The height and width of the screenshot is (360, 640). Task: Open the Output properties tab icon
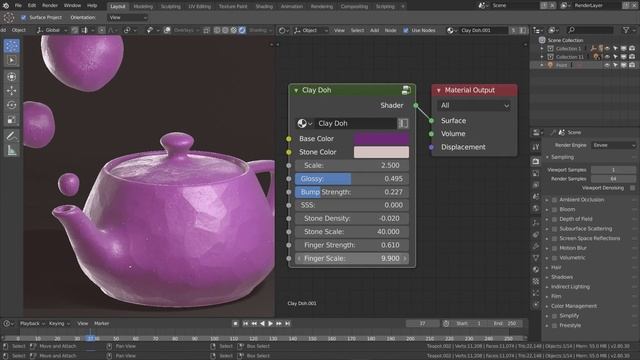536,174
